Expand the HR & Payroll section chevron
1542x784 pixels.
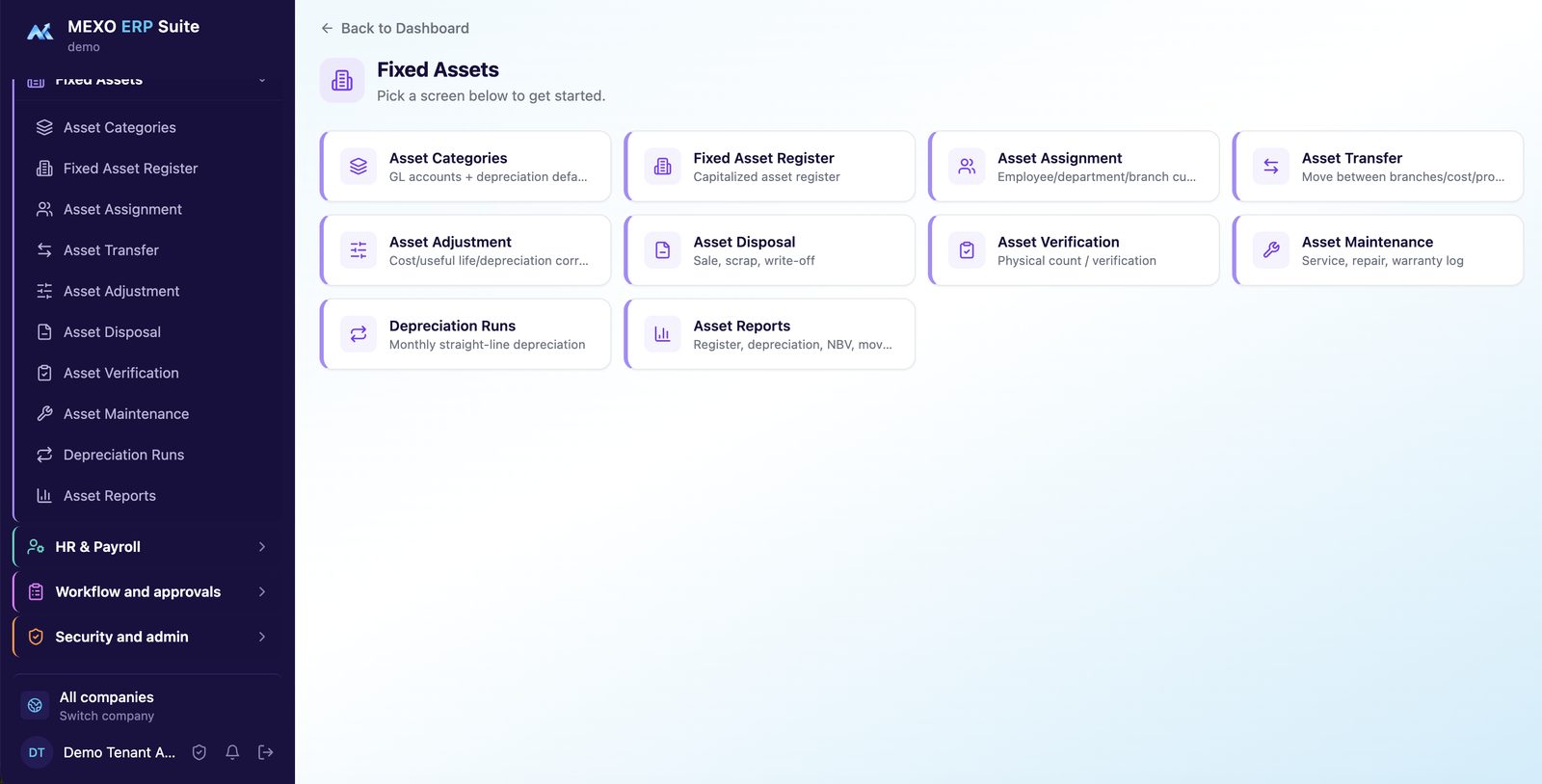pos(262,546)
